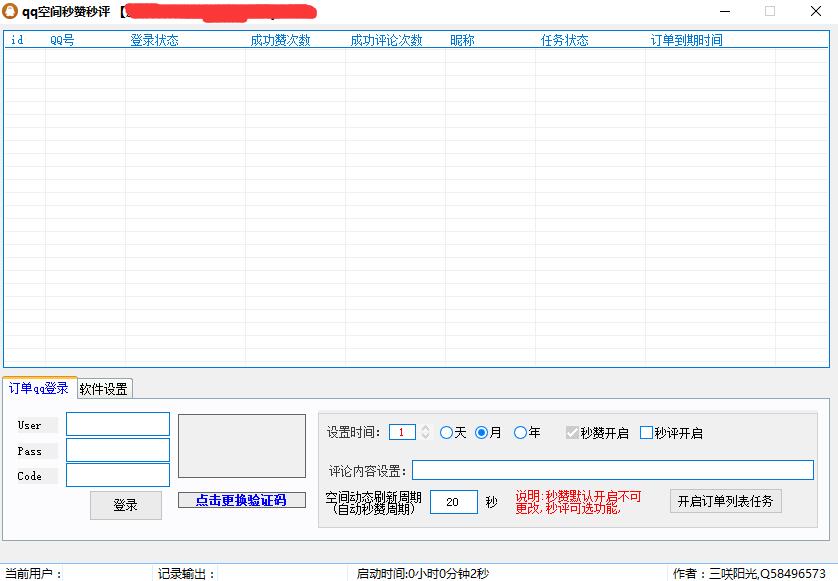Focus the Pass input field
Viewport: 838px width, 581px height.
click(118, 450)
